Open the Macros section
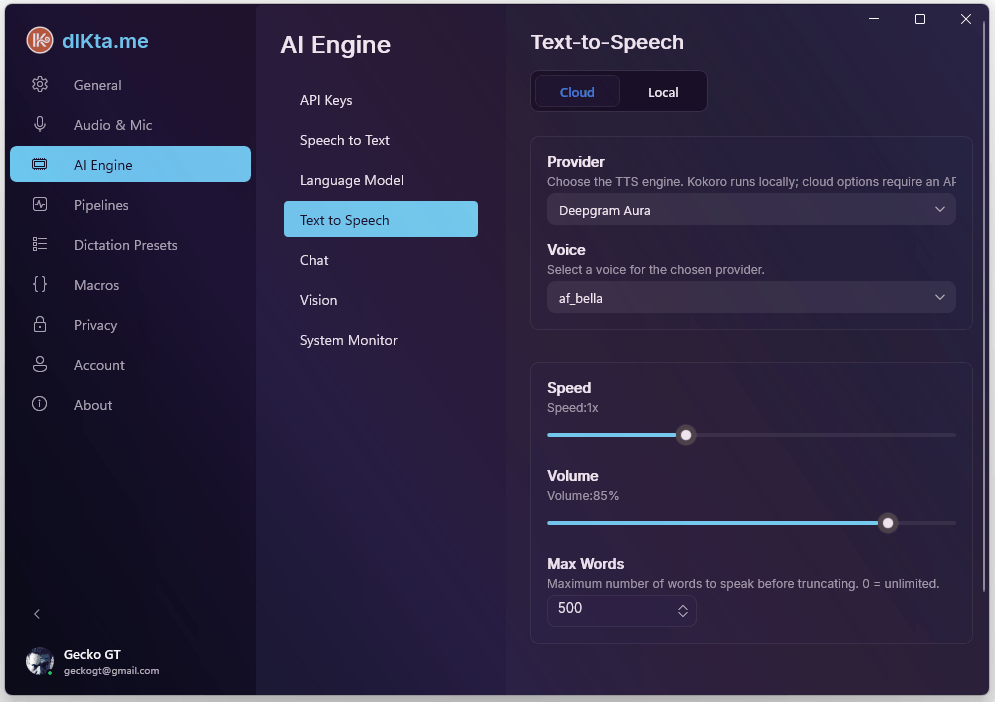 pos(131,285)
